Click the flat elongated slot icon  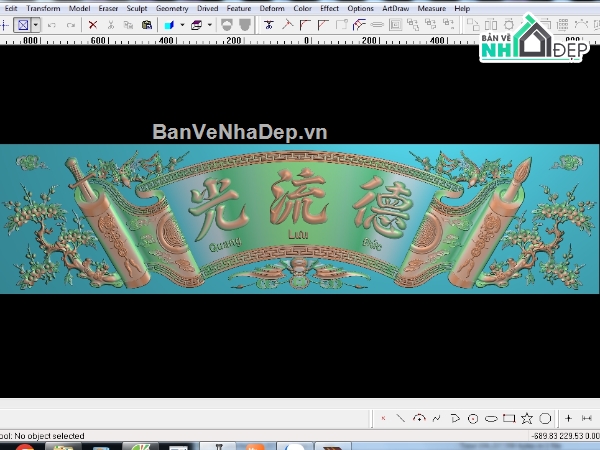(377, 25)
